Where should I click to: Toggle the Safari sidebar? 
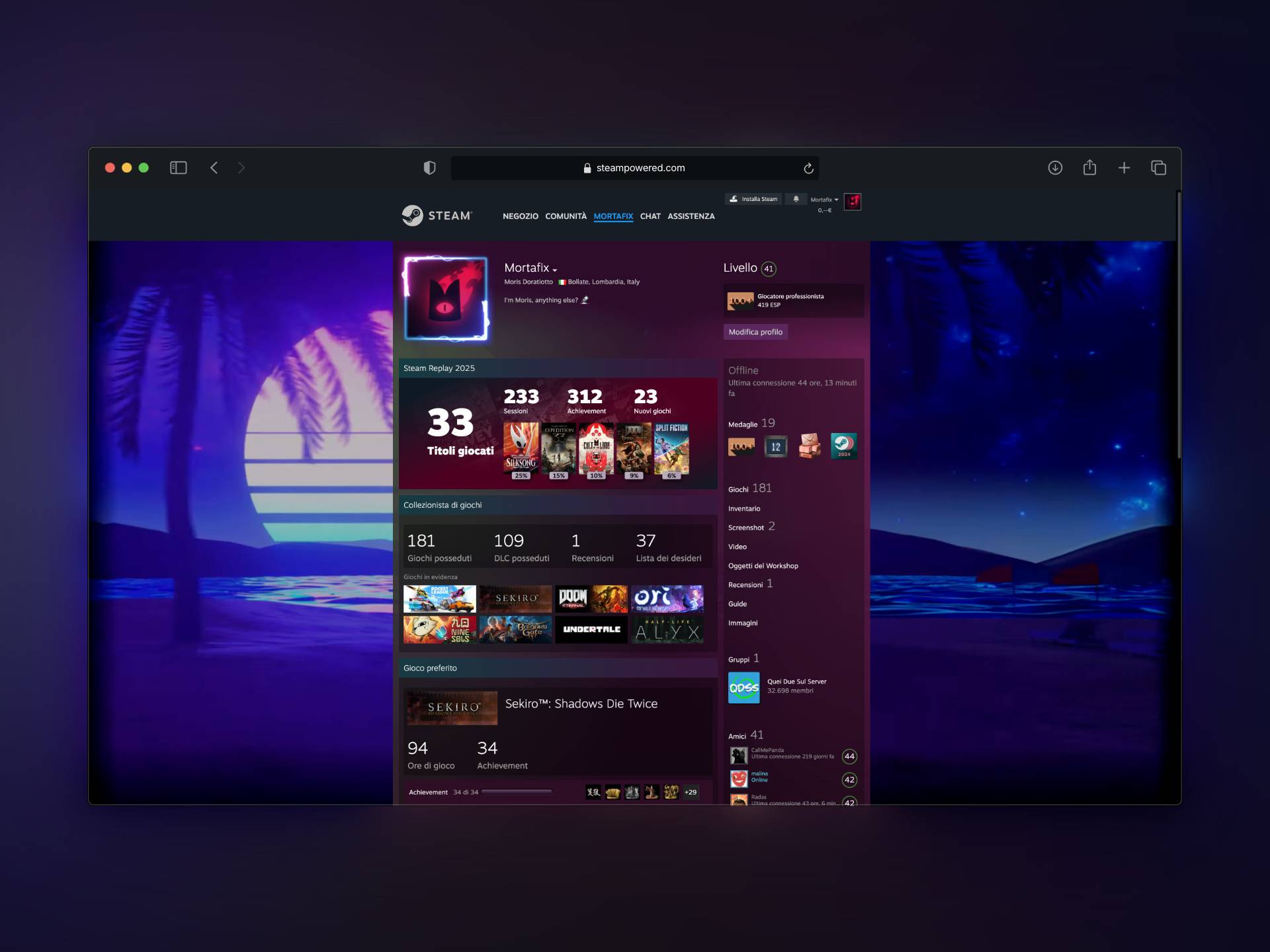[x=179, y=168]
